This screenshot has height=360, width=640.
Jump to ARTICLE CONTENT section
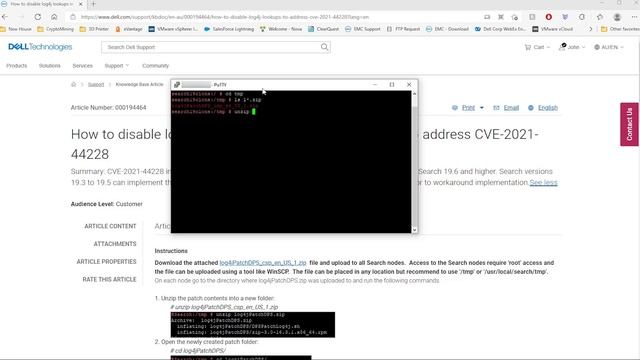click(x=110, y=226)
